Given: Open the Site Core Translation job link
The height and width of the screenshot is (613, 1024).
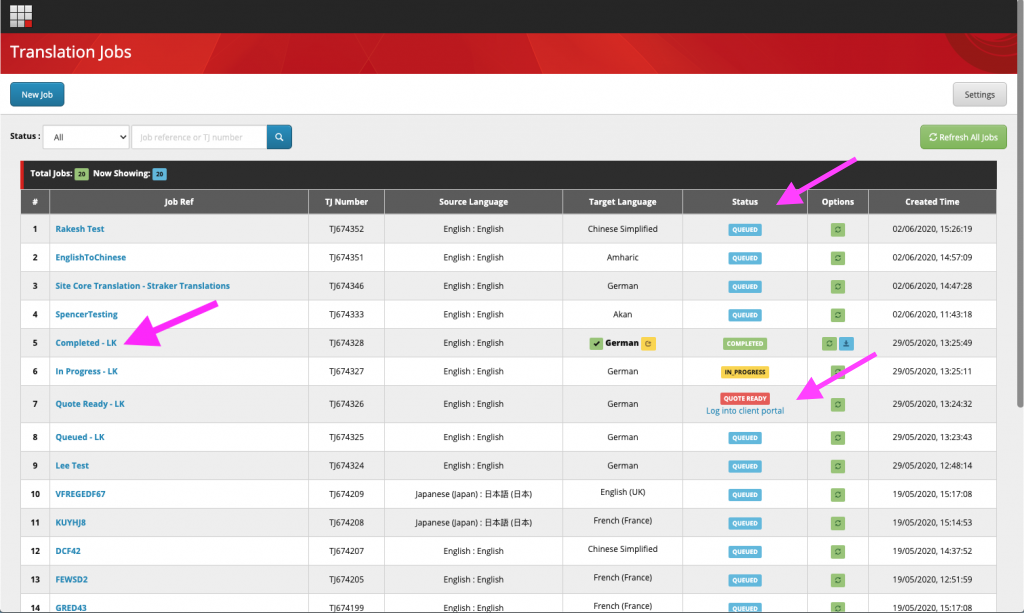Looking at the screenshot, I should pyautogui.click(x=142, y=286).
